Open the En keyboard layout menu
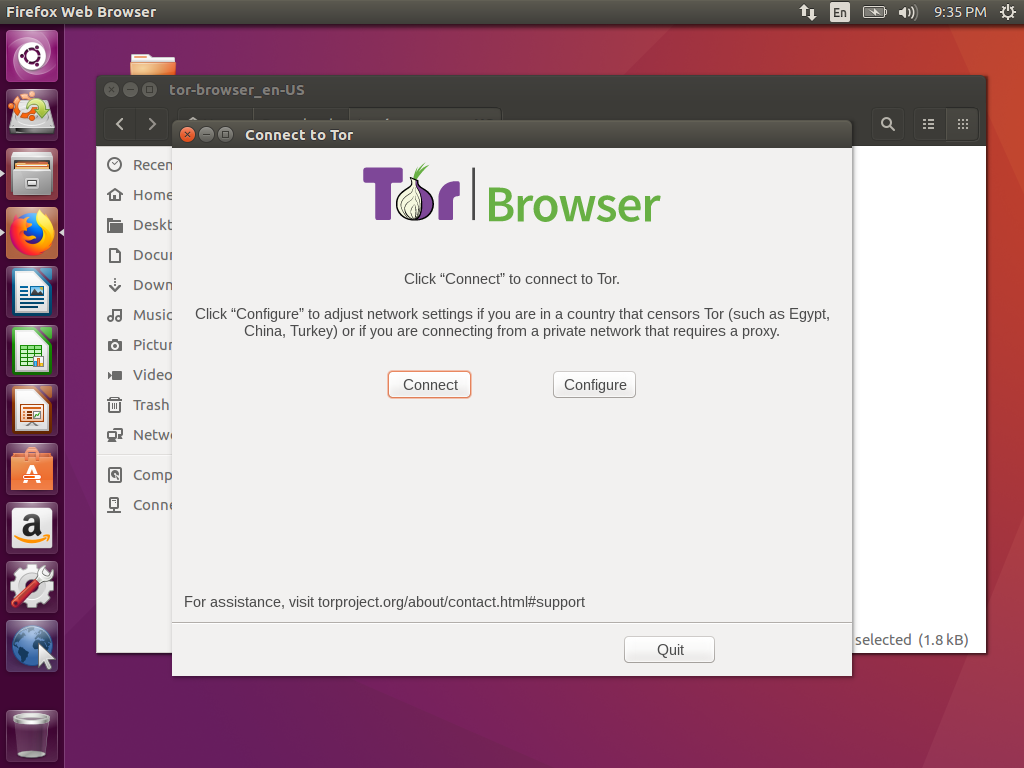This screenshot has height=768, width=1024. [x=840, y=12]
